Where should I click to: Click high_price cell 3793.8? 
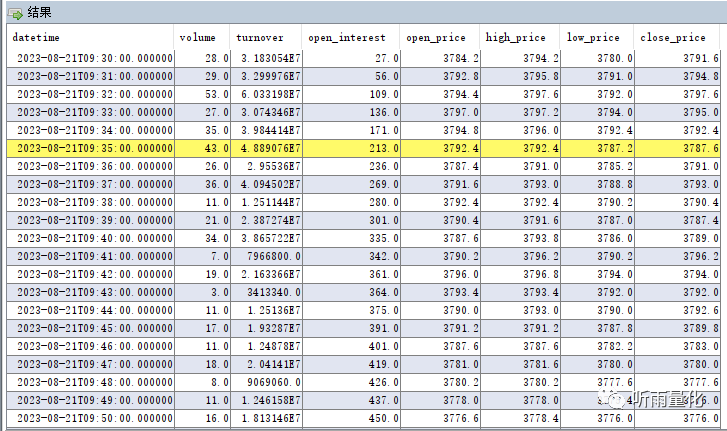(x=520, y=238)
